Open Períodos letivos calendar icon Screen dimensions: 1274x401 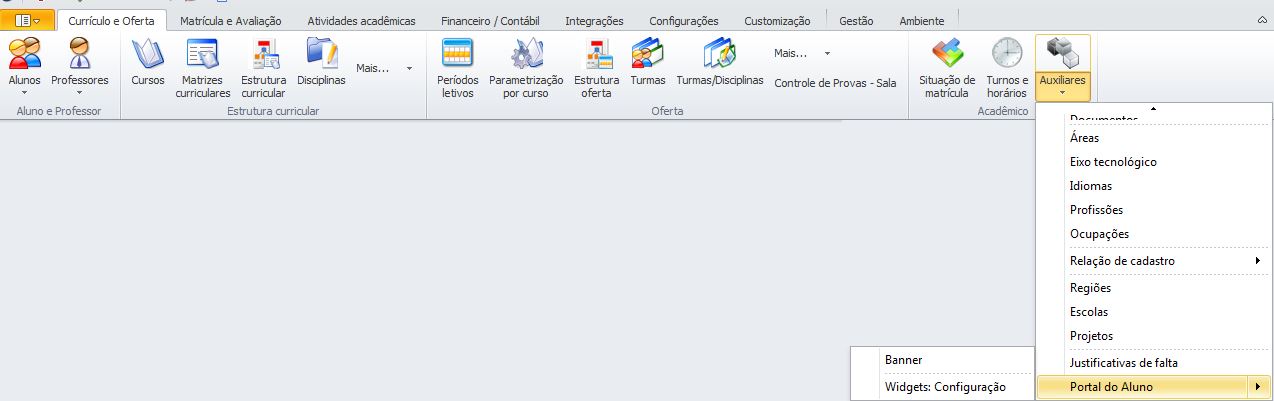(458, 54)
